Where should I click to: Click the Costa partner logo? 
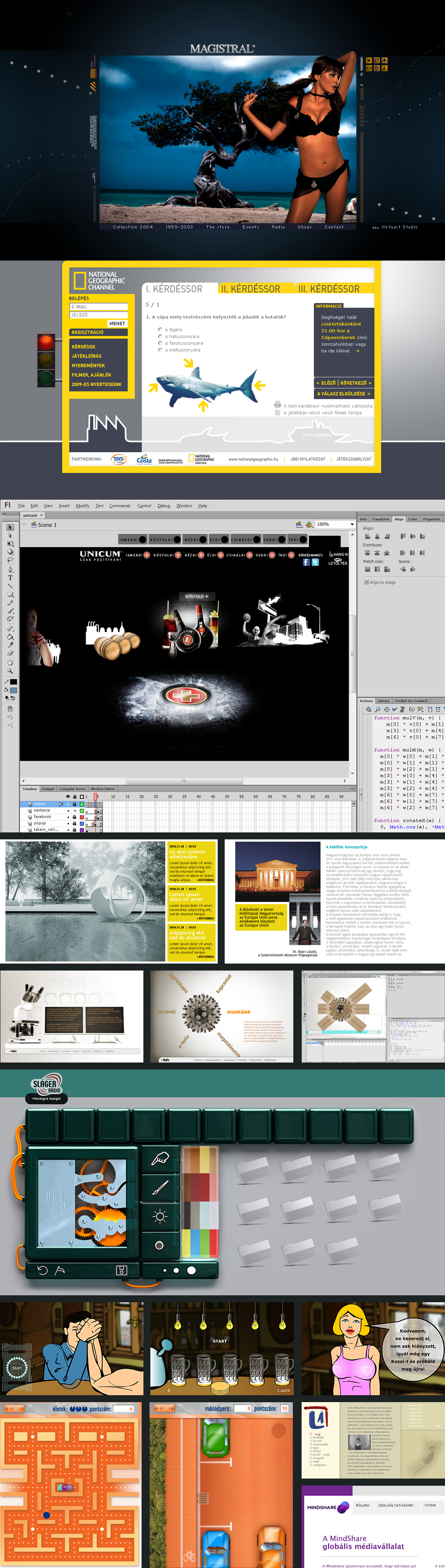coord(144,459)
